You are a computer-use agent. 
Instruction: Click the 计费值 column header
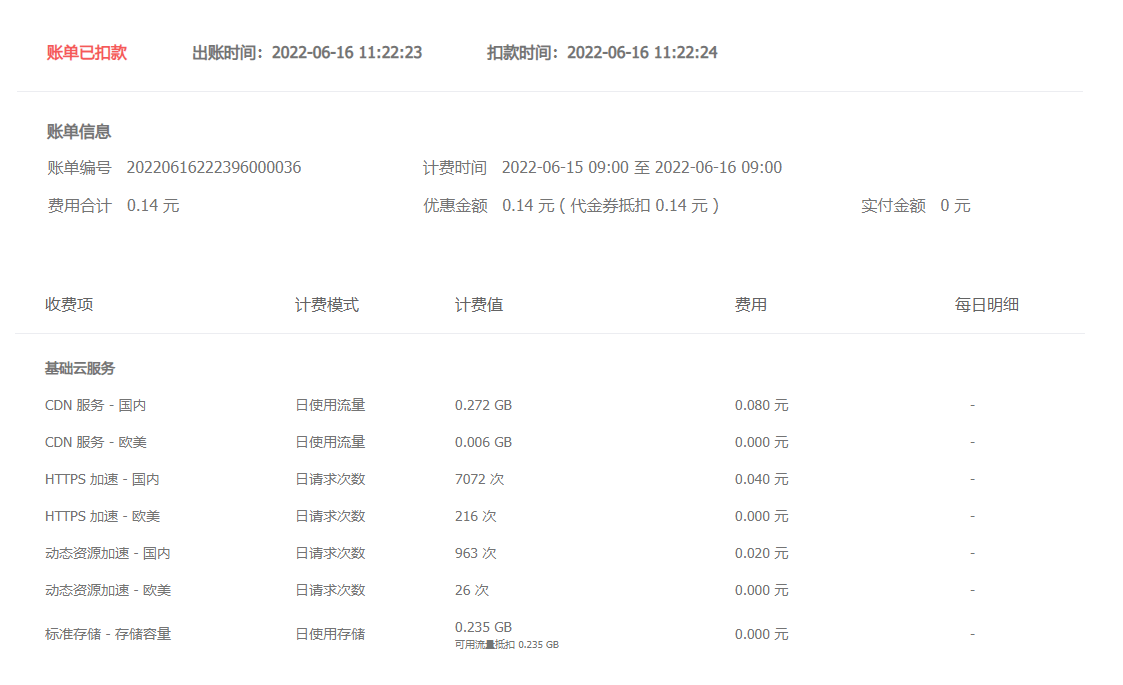tap(478, 305)
